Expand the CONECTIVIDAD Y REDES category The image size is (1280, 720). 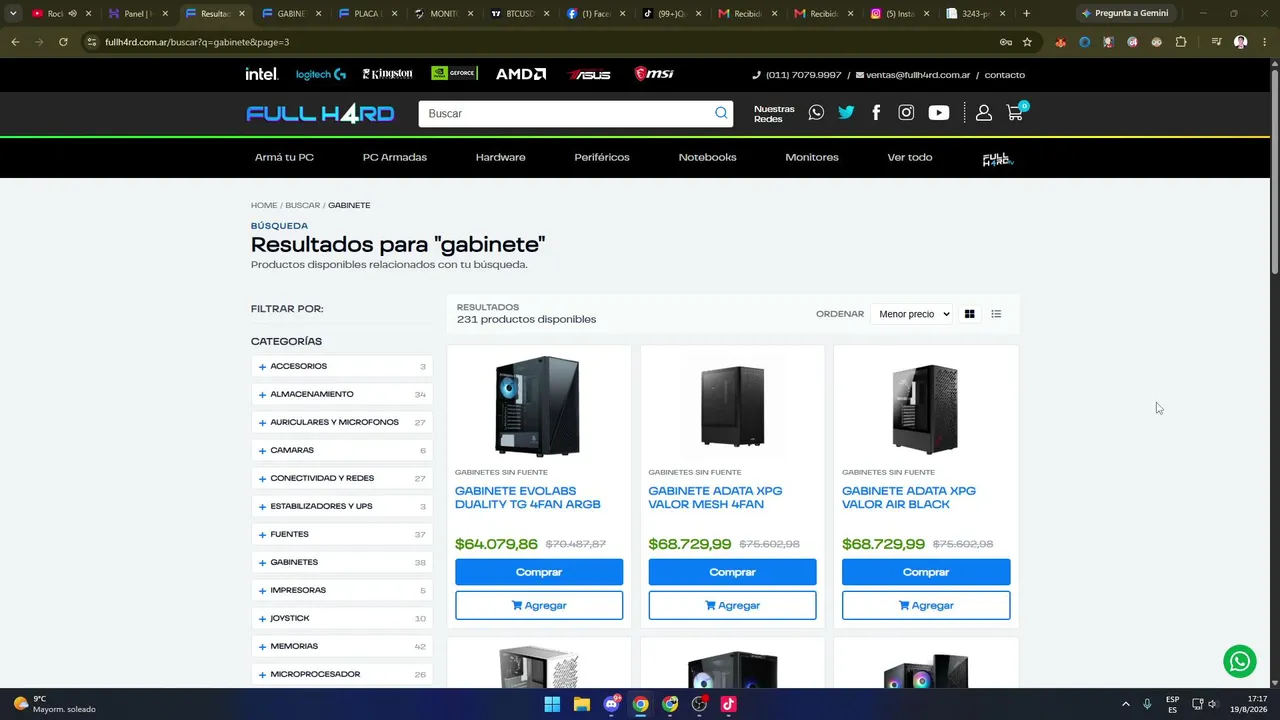342,478
